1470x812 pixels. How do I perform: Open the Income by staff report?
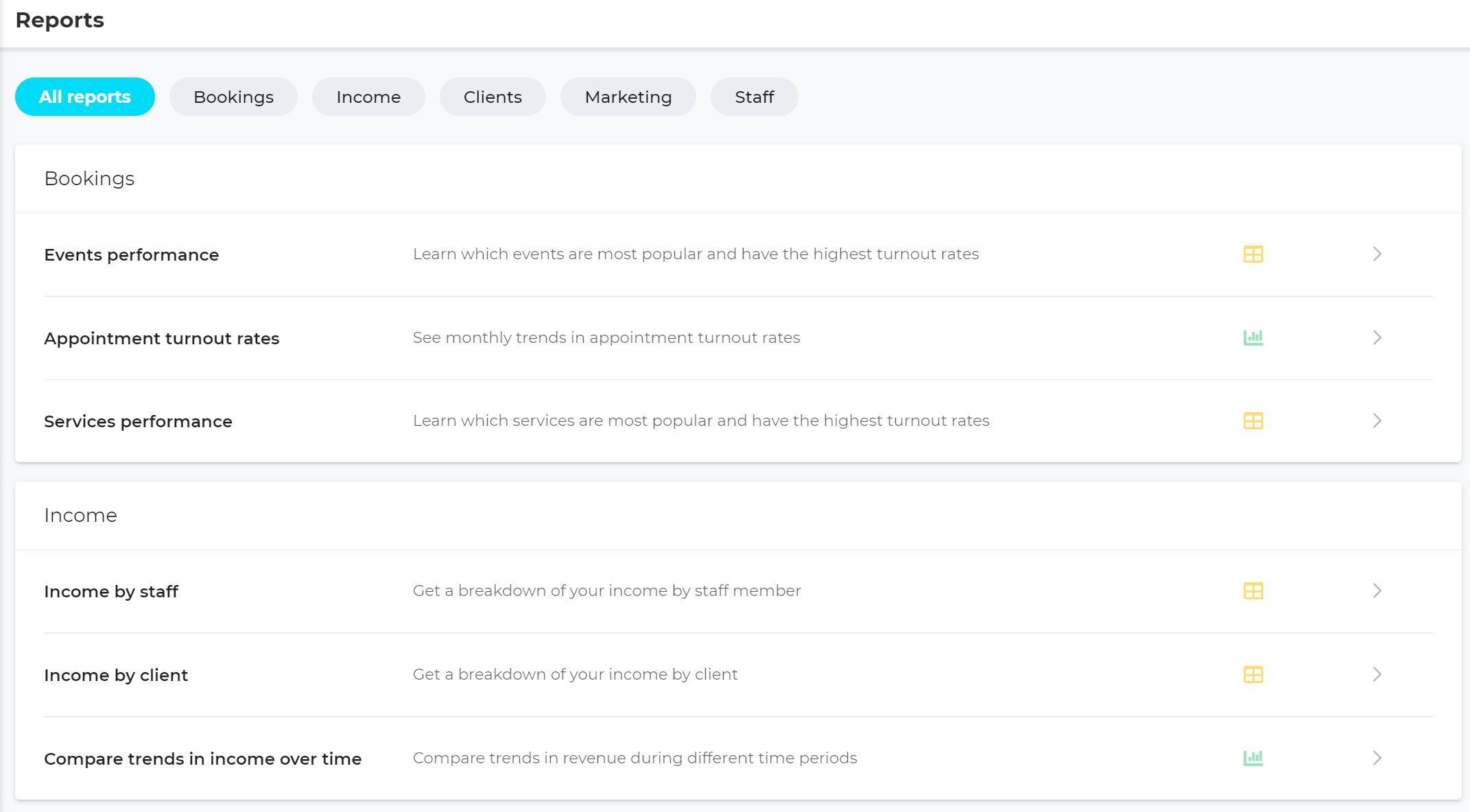pyautogui.click(x=111, y=591)
